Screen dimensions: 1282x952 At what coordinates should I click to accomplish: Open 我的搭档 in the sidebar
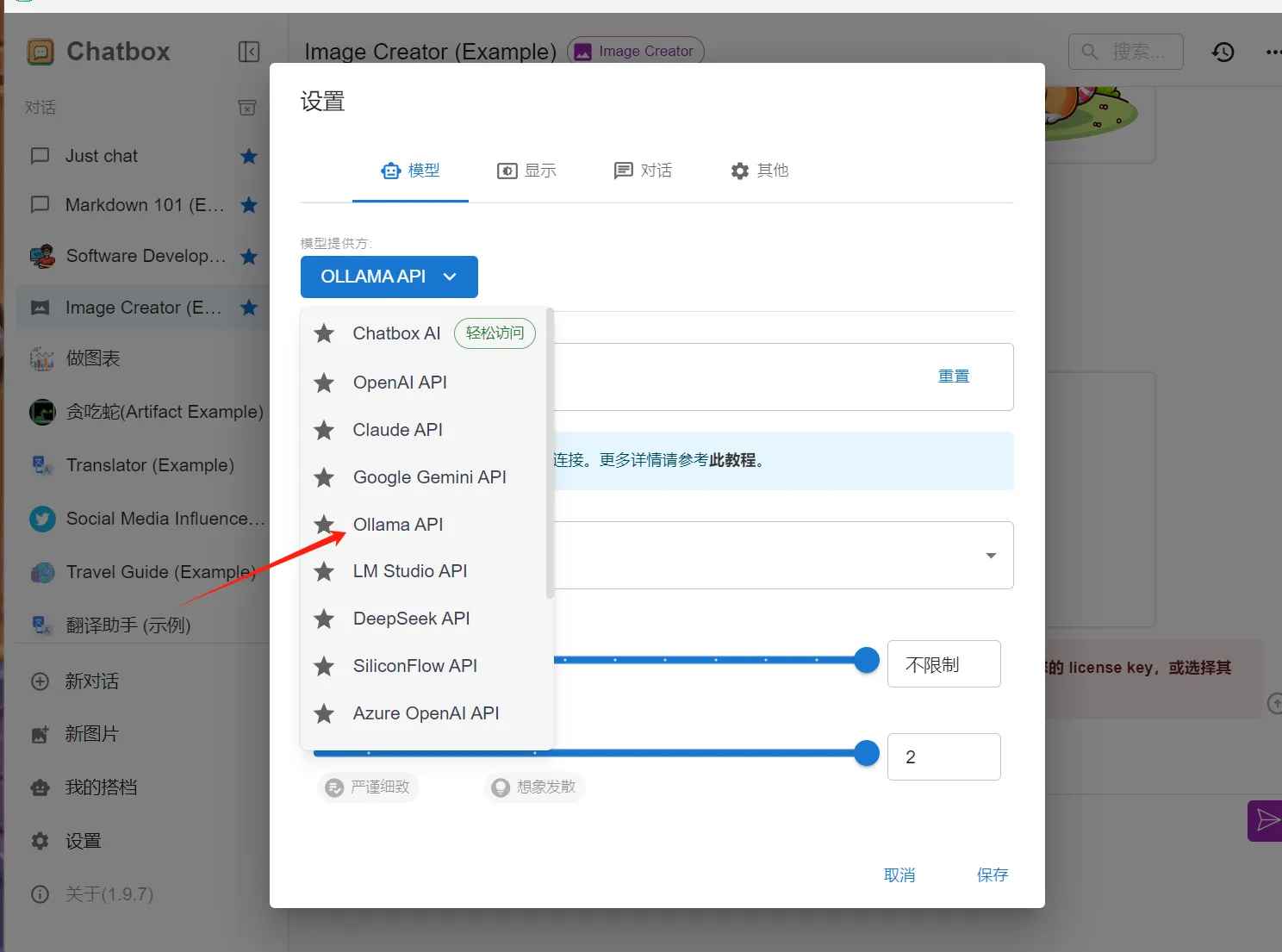click(103, 787)
